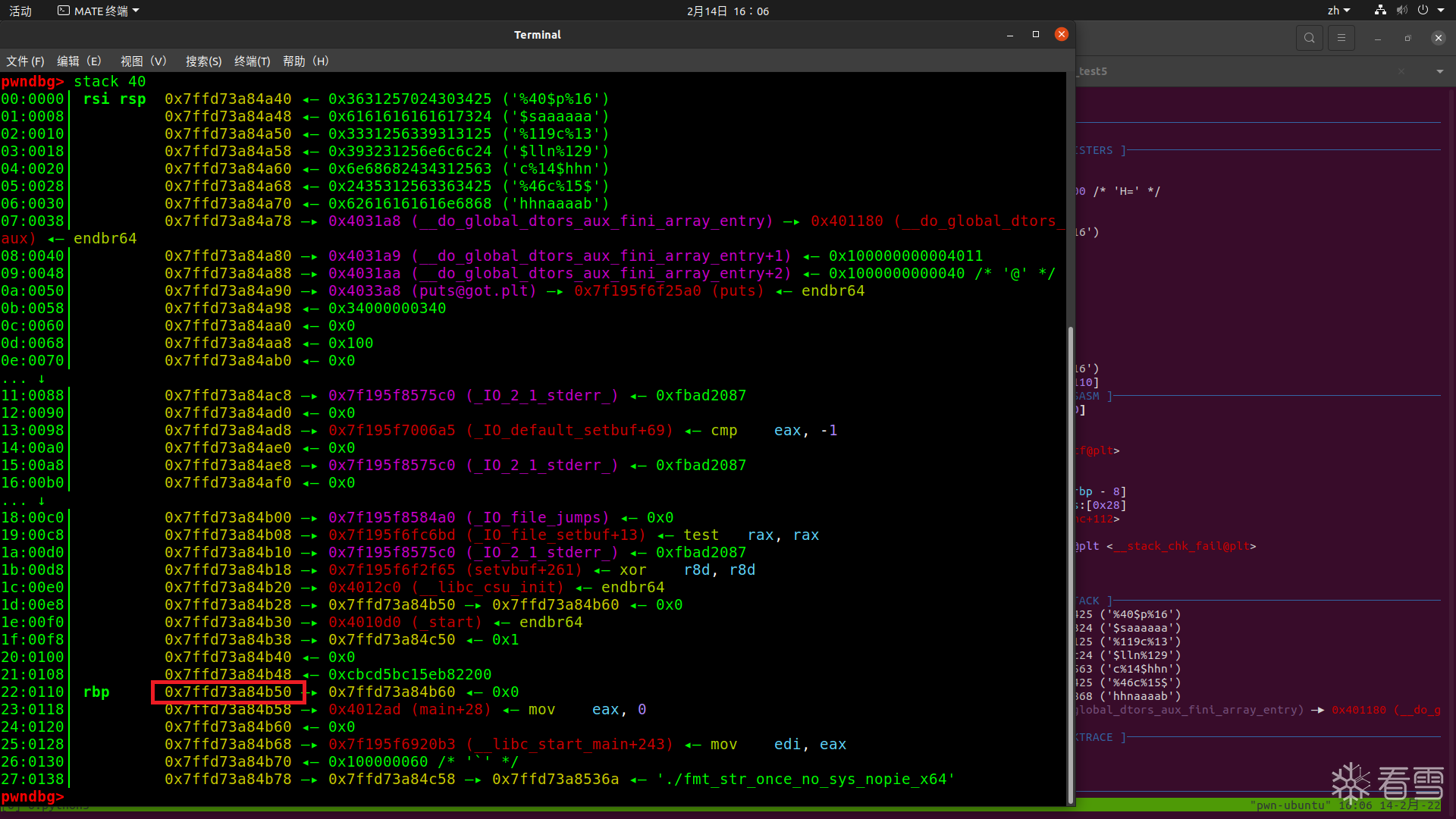Open the date and time clock

pyautogui.click(x=727, y=11)
